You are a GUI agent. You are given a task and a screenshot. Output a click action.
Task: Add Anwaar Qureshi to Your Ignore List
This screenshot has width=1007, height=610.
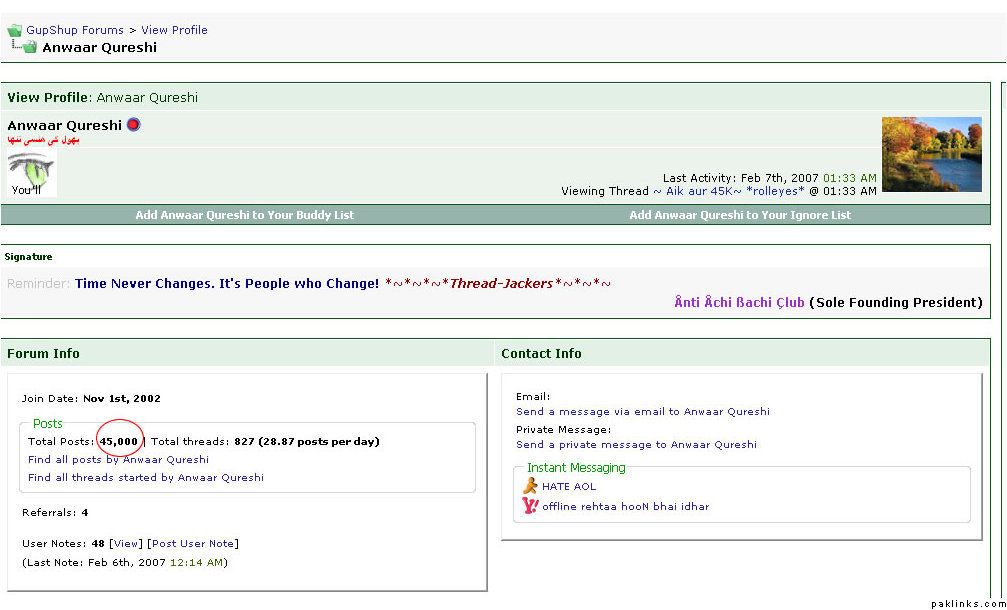740,215
